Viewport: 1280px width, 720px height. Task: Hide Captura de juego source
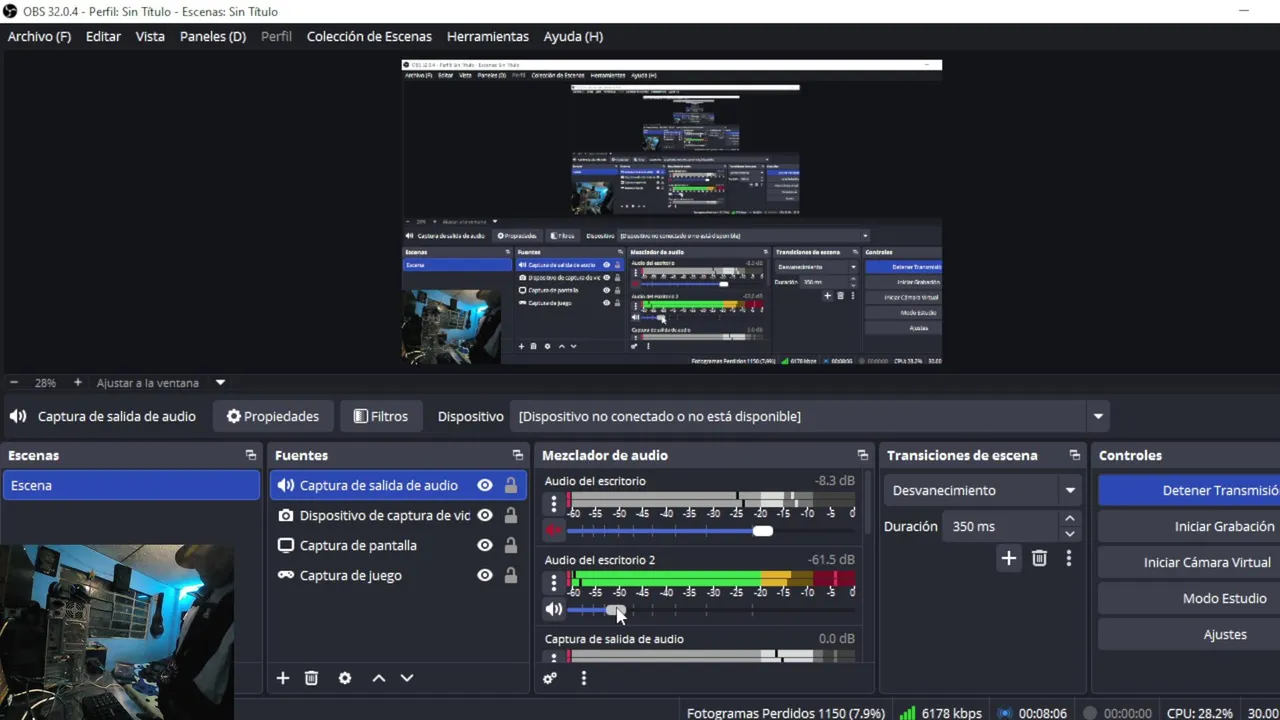click(x=485, y=575)
